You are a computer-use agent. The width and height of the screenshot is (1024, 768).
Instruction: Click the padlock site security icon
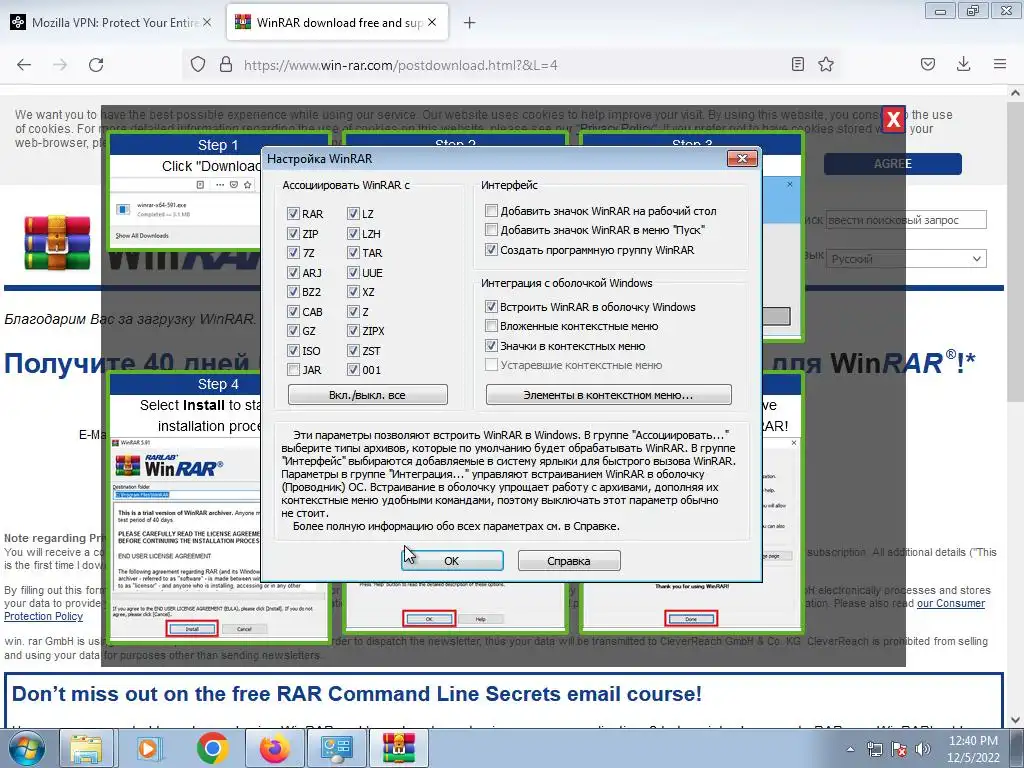226,65
